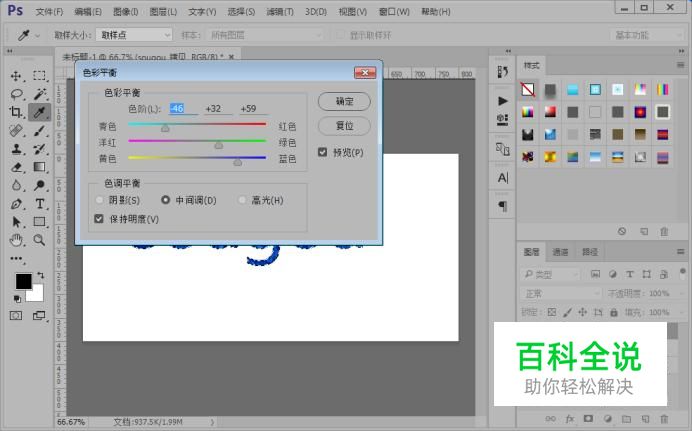
Task: Select the Eyedropper tool in toolbox
Action: [x=39, y=112]
